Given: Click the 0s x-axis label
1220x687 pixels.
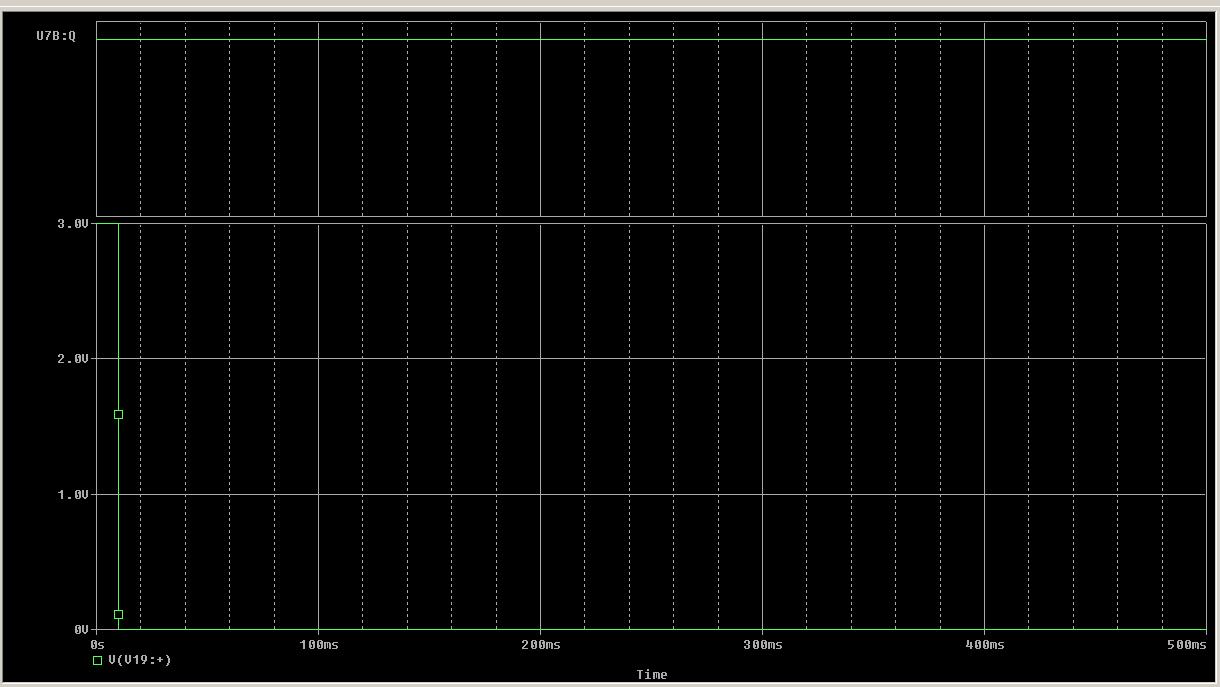Looking at the screenshot, I should pyautogui.click(x=97, y=645).
